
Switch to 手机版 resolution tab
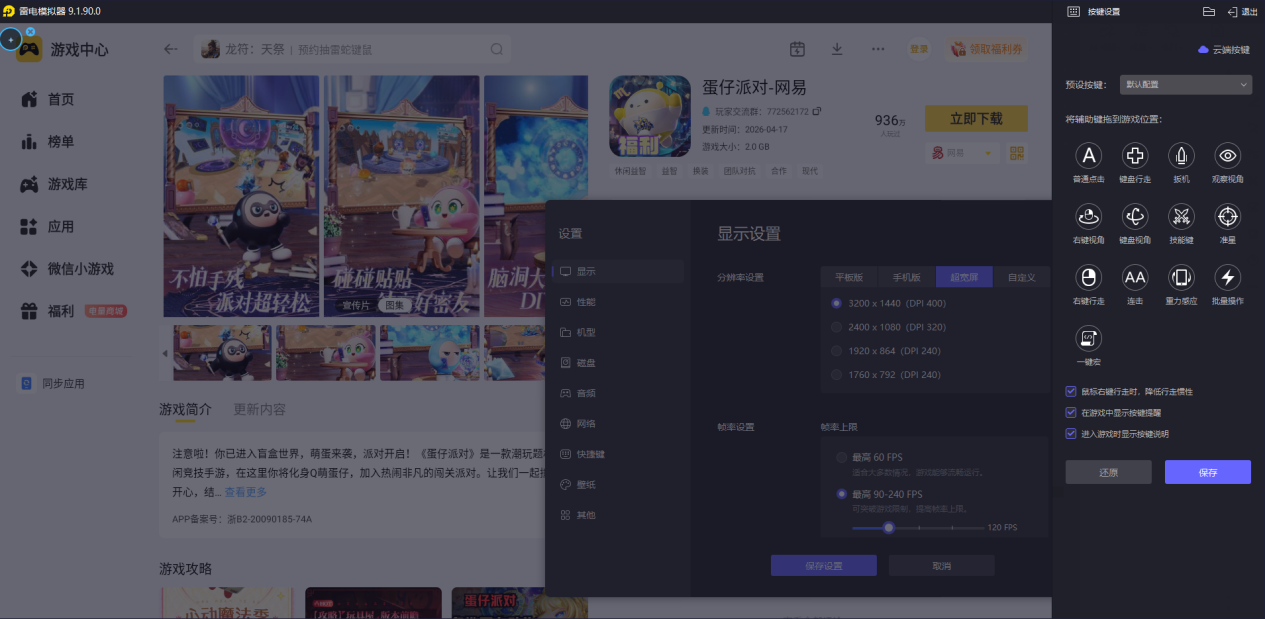pos(907,277)
